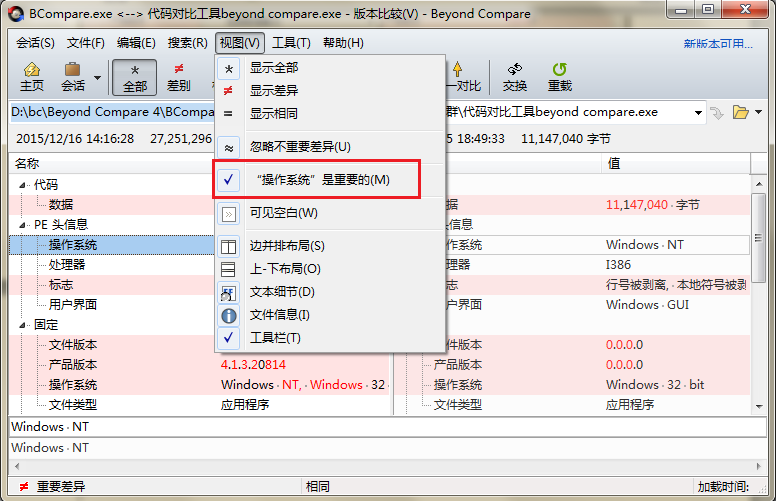Select 显示相同 in the view menu

[330, 113]
